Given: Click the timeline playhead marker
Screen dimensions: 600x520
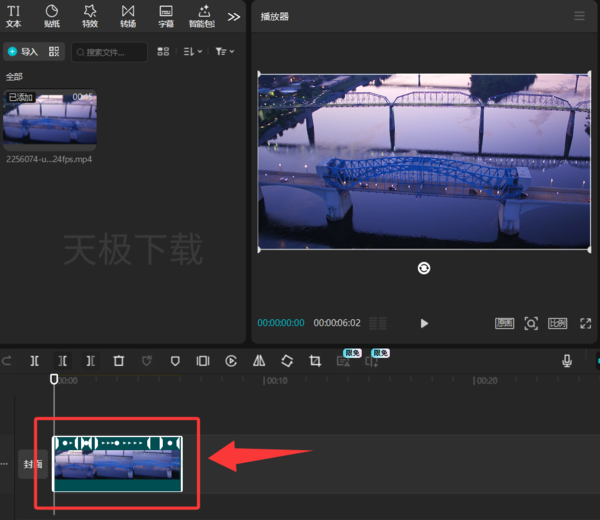Looking at the screenshot, I should point(54,379).
